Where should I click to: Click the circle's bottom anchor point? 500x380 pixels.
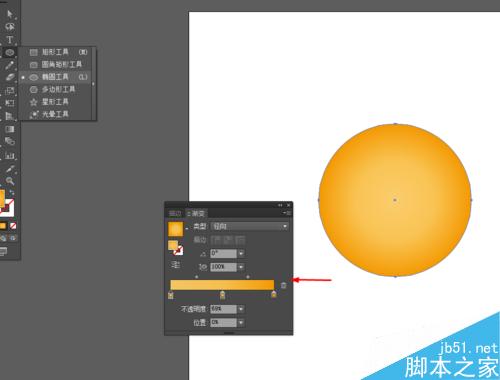tap(395, 276)
